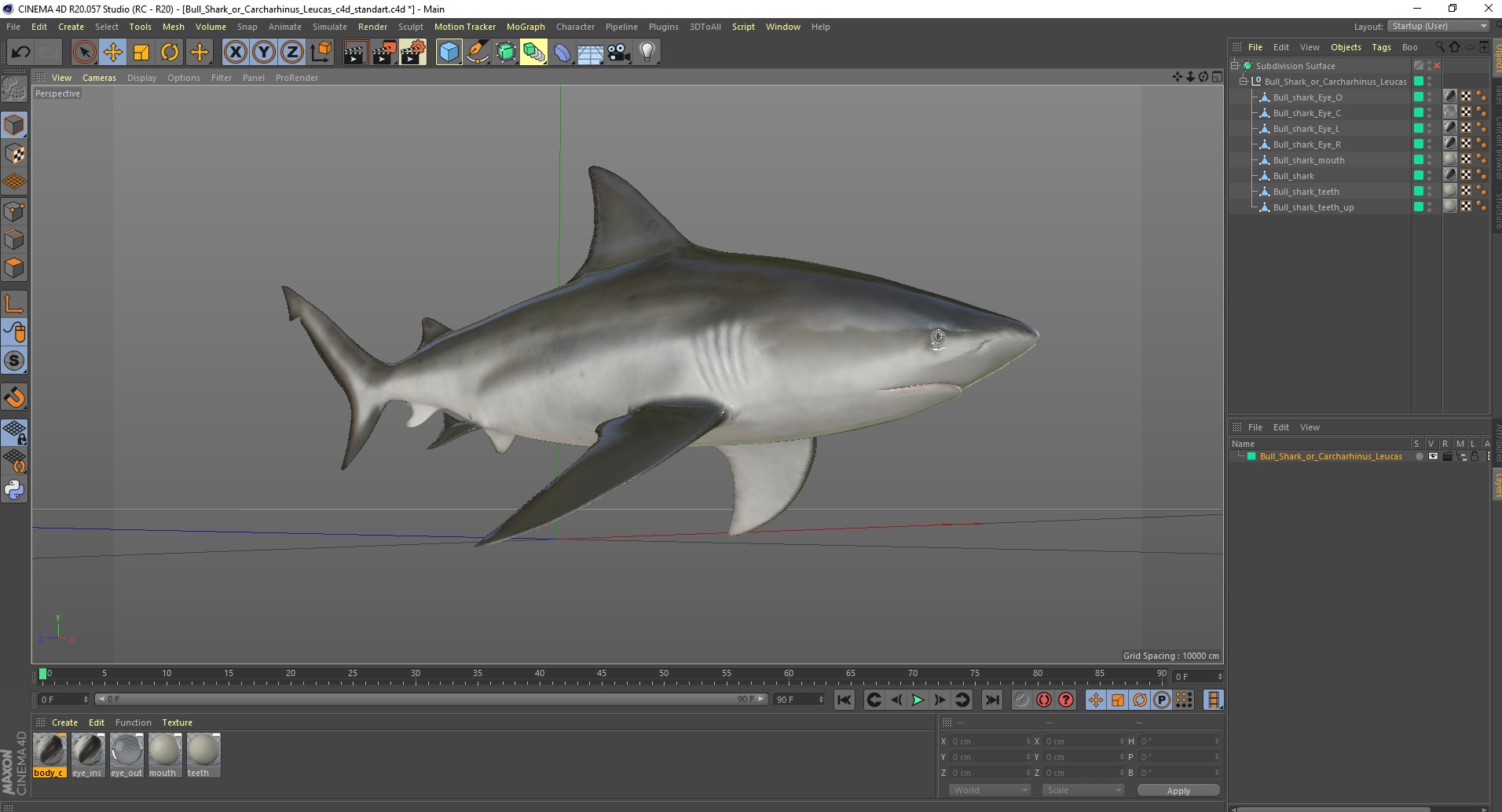Click the Camera object icon
This screenshot has width=1502, height=812.
619,53
